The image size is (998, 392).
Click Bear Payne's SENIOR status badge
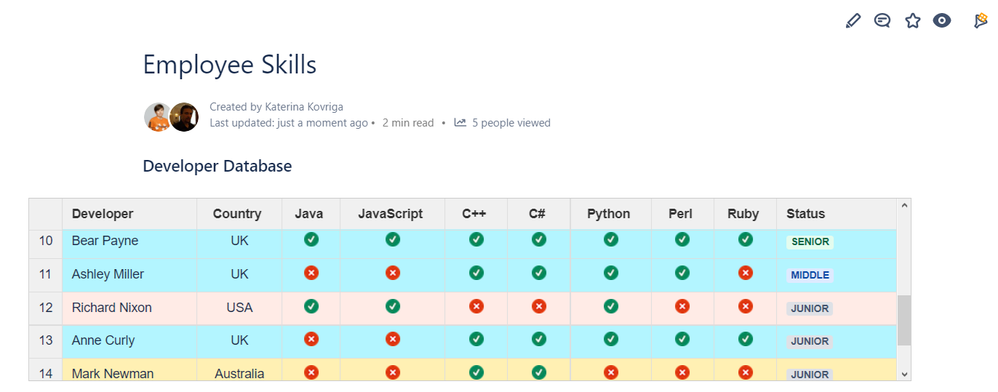coord(810,242)
